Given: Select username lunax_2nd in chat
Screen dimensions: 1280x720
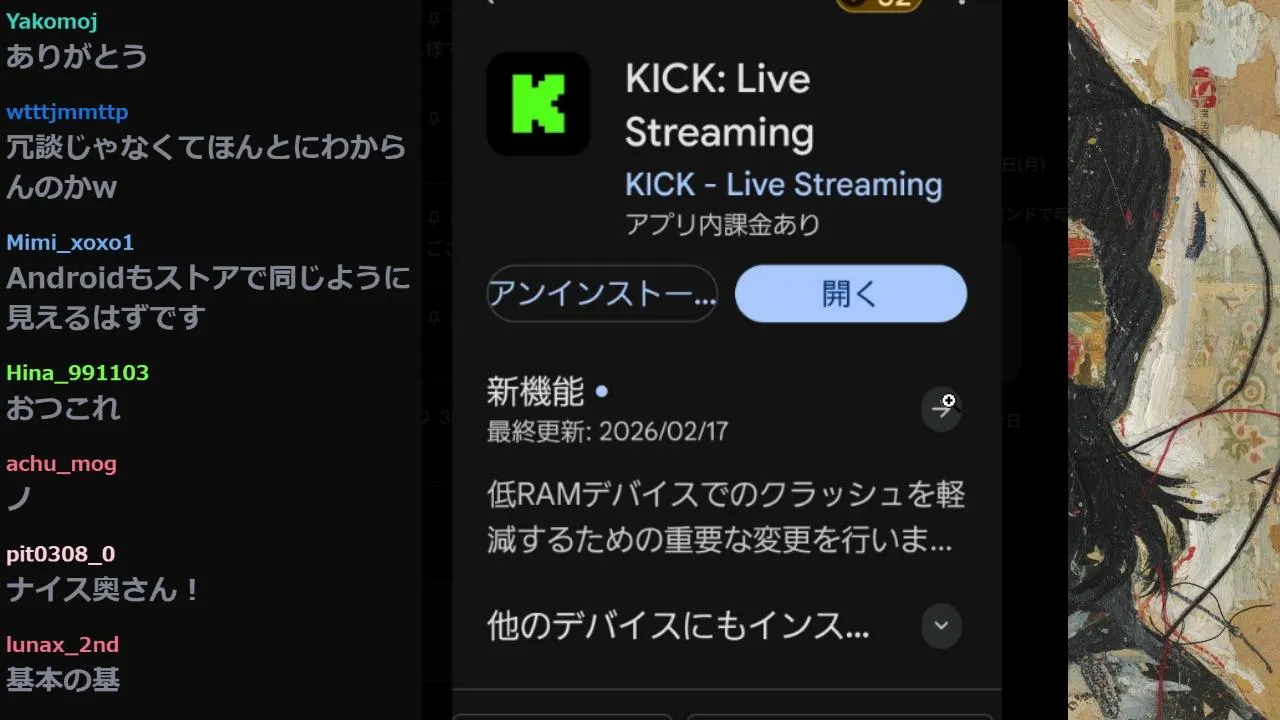Looking at the screenshot, I should (x=62, y=645).
